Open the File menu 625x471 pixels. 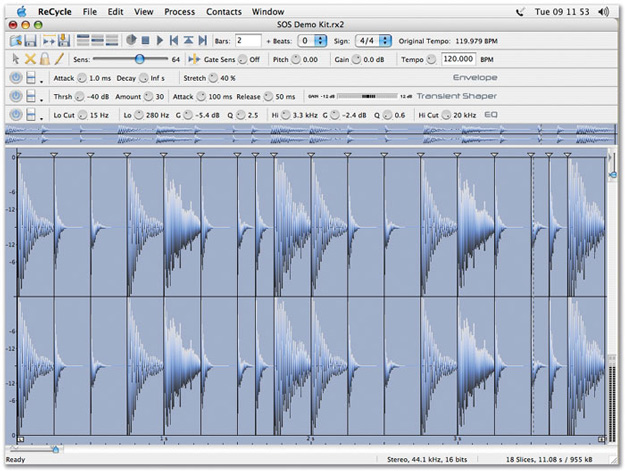(x=90, y=12)
